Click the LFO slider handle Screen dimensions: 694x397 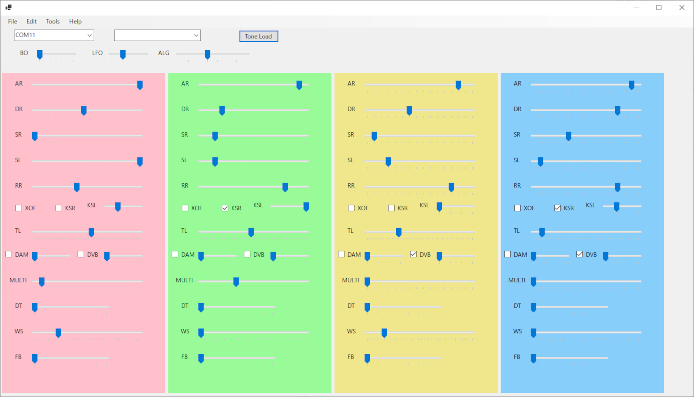point(123,54)
